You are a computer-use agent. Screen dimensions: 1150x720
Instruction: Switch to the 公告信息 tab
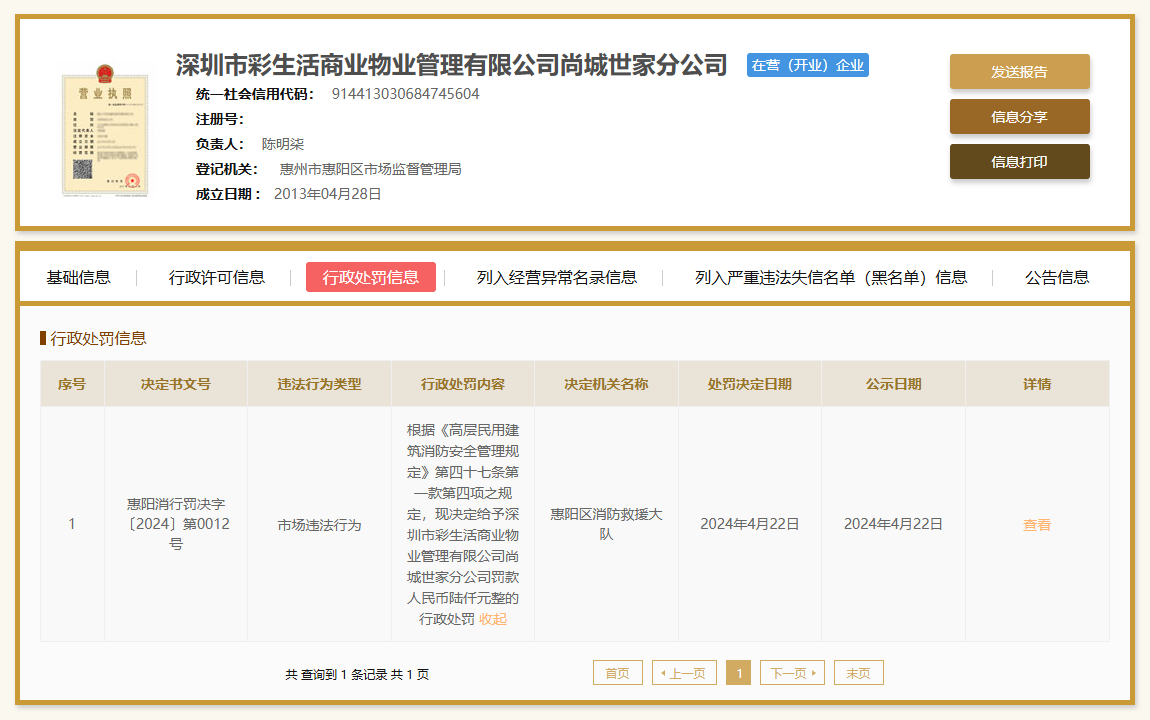tap(1057, 277)
